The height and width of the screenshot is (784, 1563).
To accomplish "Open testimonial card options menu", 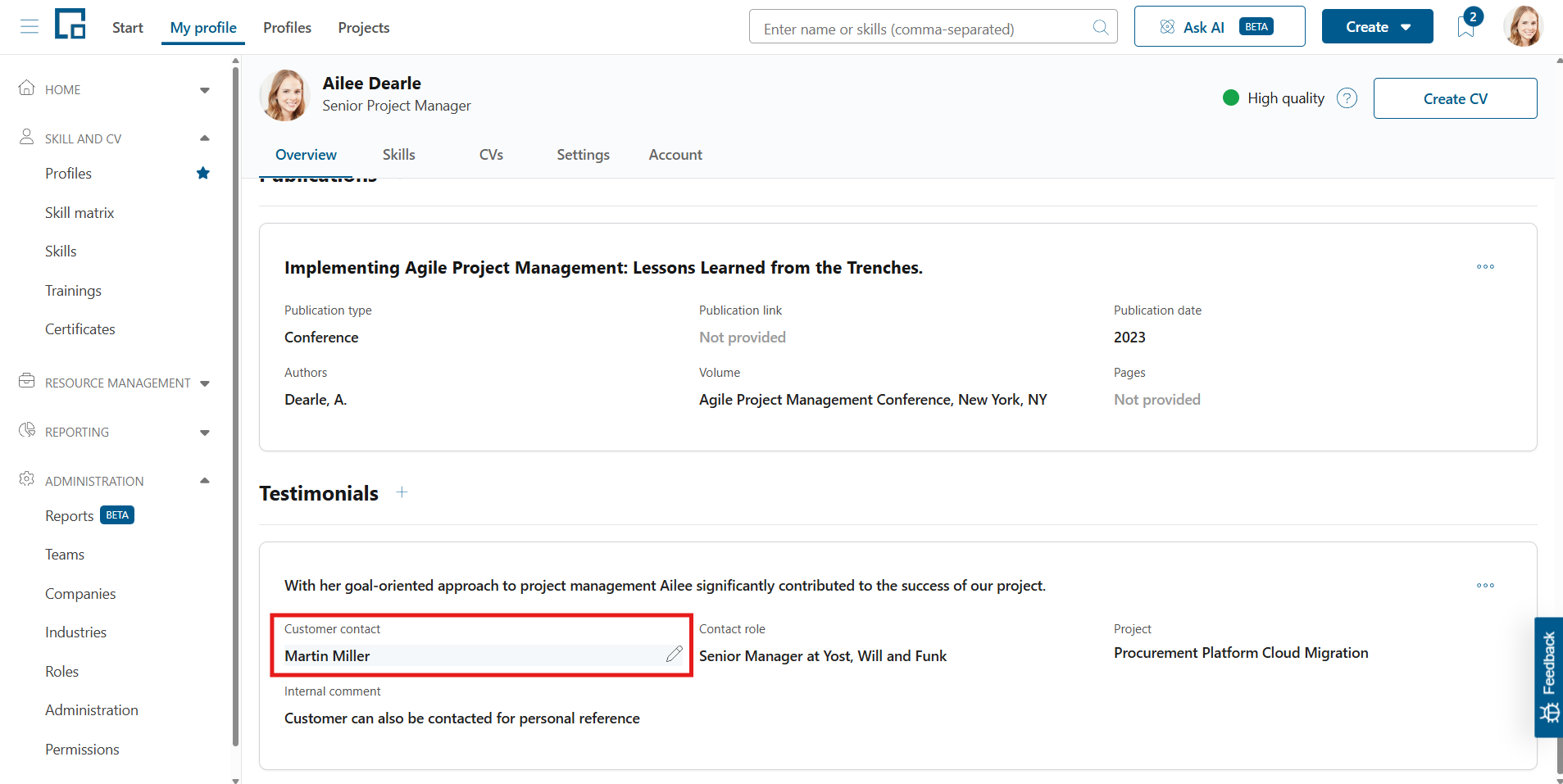I will (x=1485, y=586).
